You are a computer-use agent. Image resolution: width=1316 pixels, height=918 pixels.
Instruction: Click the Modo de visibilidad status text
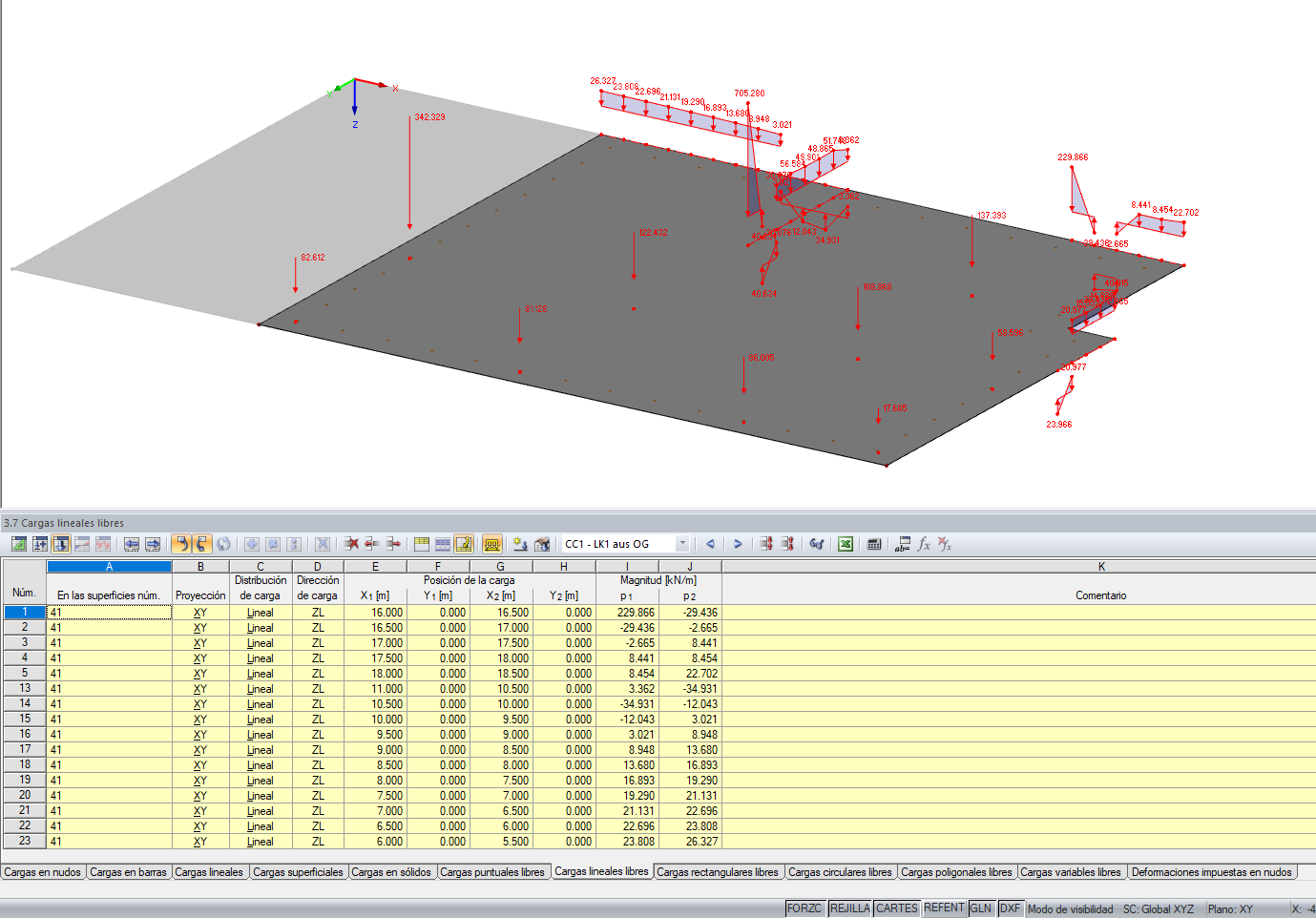click(x=1070, y=909)
